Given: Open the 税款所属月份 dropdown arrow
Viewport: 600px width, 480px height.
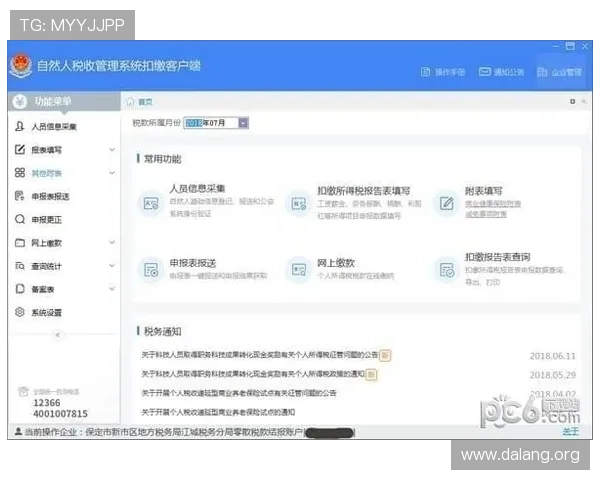Looking at the screenshot, I should click(243, 123).
